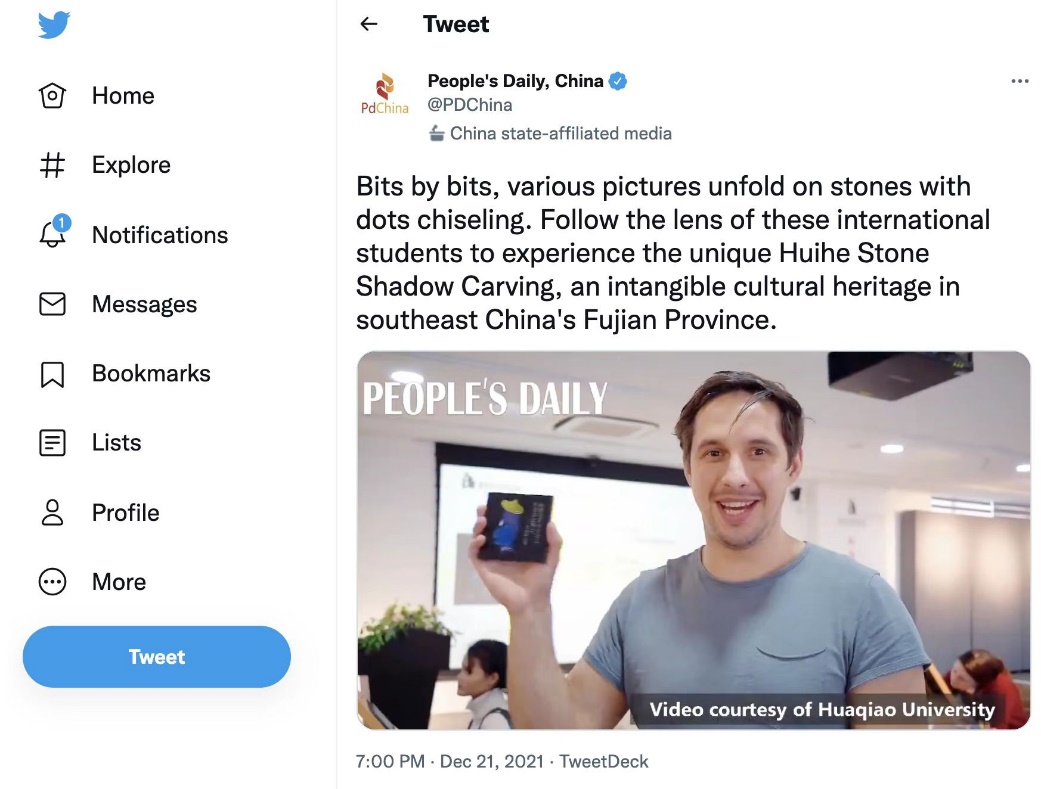Open the @PDChina handle link

pos(469,105)
